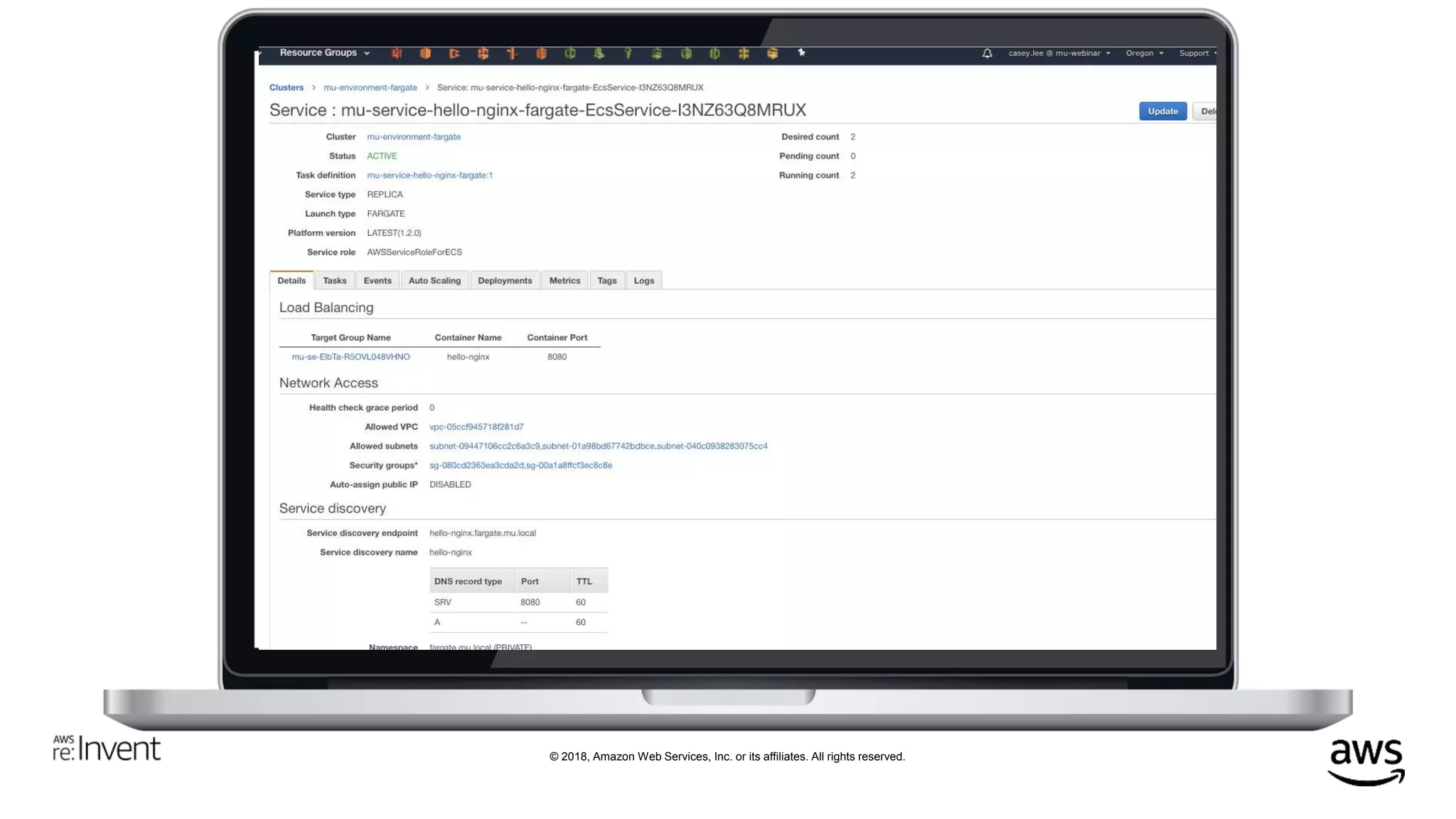Open the Logs tab

coord(643,281)
